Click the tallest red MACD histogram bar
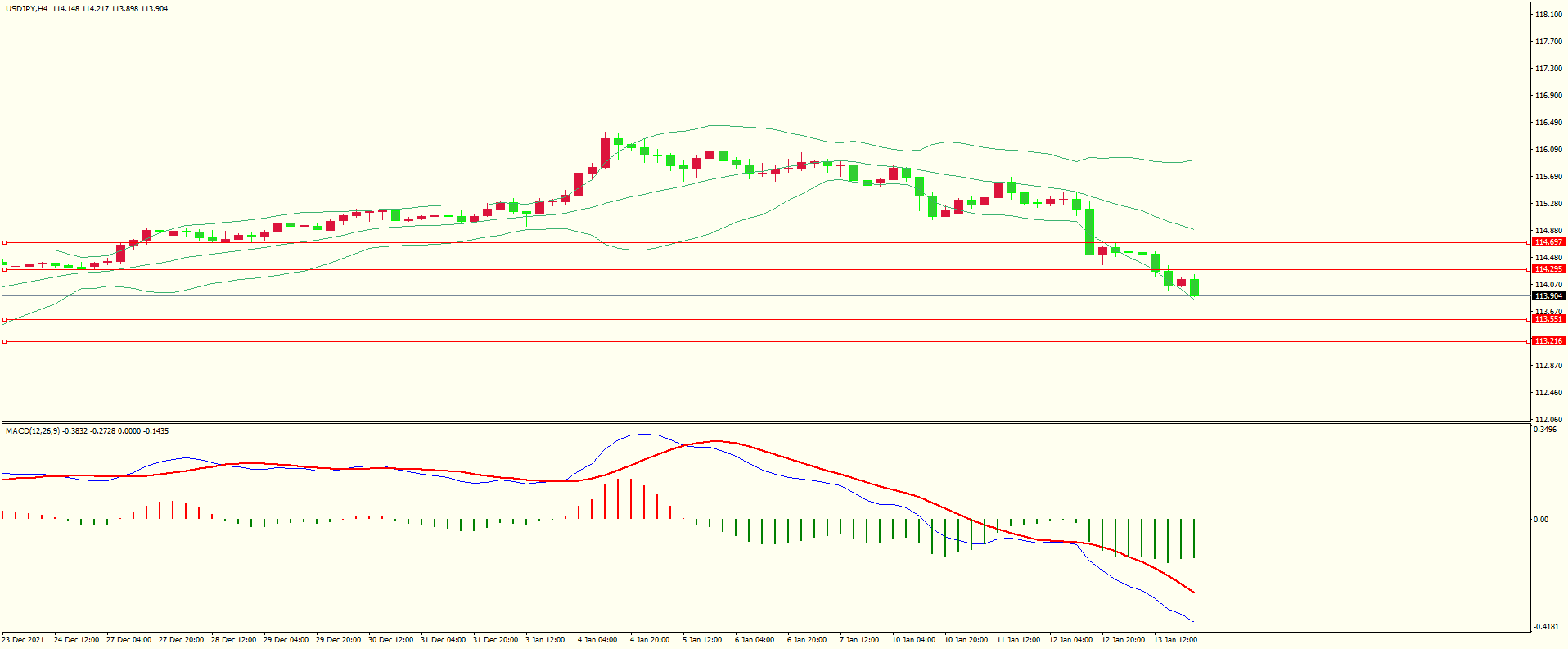 [618, 498]
